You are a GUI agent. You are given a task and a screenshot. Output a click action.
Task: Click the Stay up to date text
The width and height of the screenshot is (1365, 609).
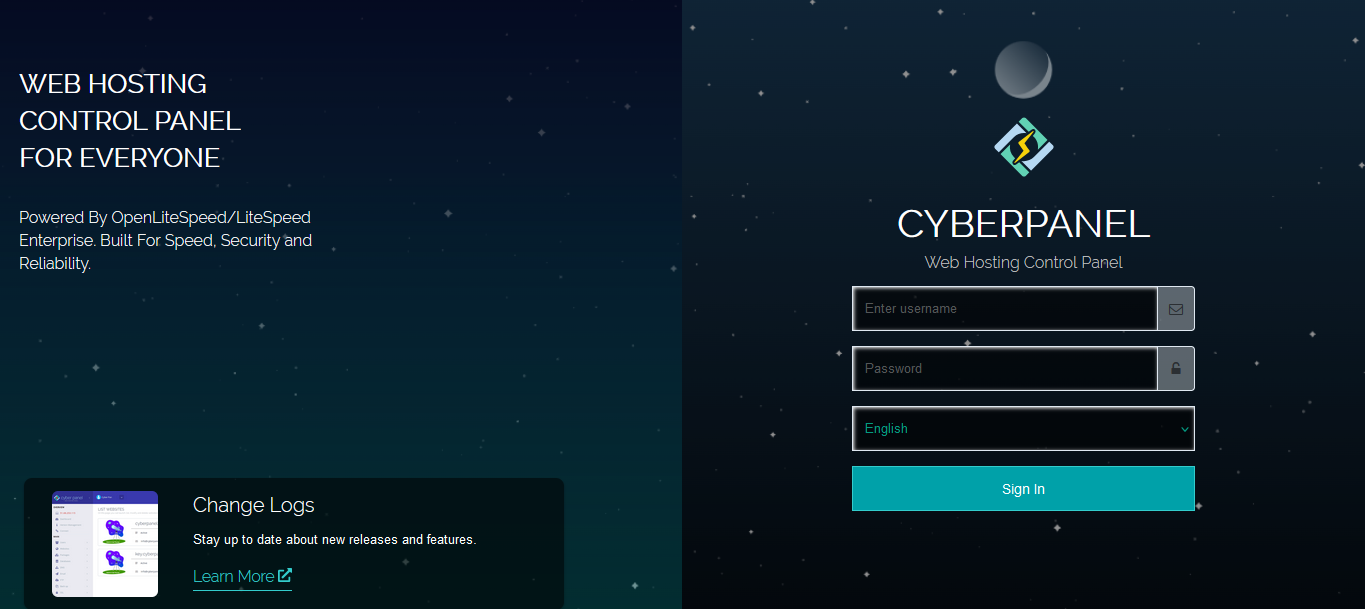pos(334,540)
